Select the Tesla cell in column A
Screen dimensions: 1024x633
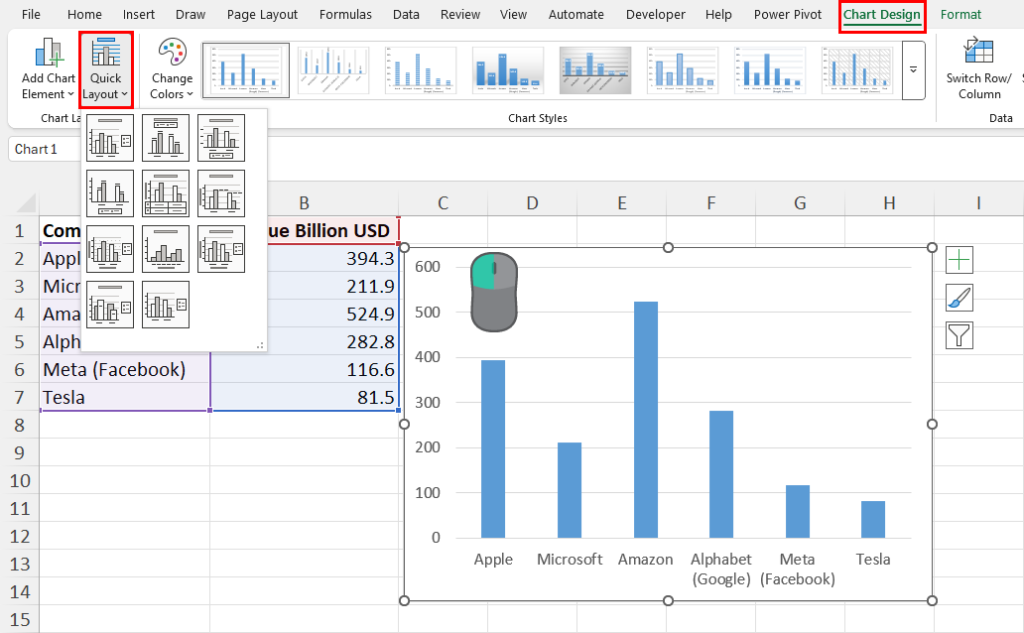tap(125, 397)
